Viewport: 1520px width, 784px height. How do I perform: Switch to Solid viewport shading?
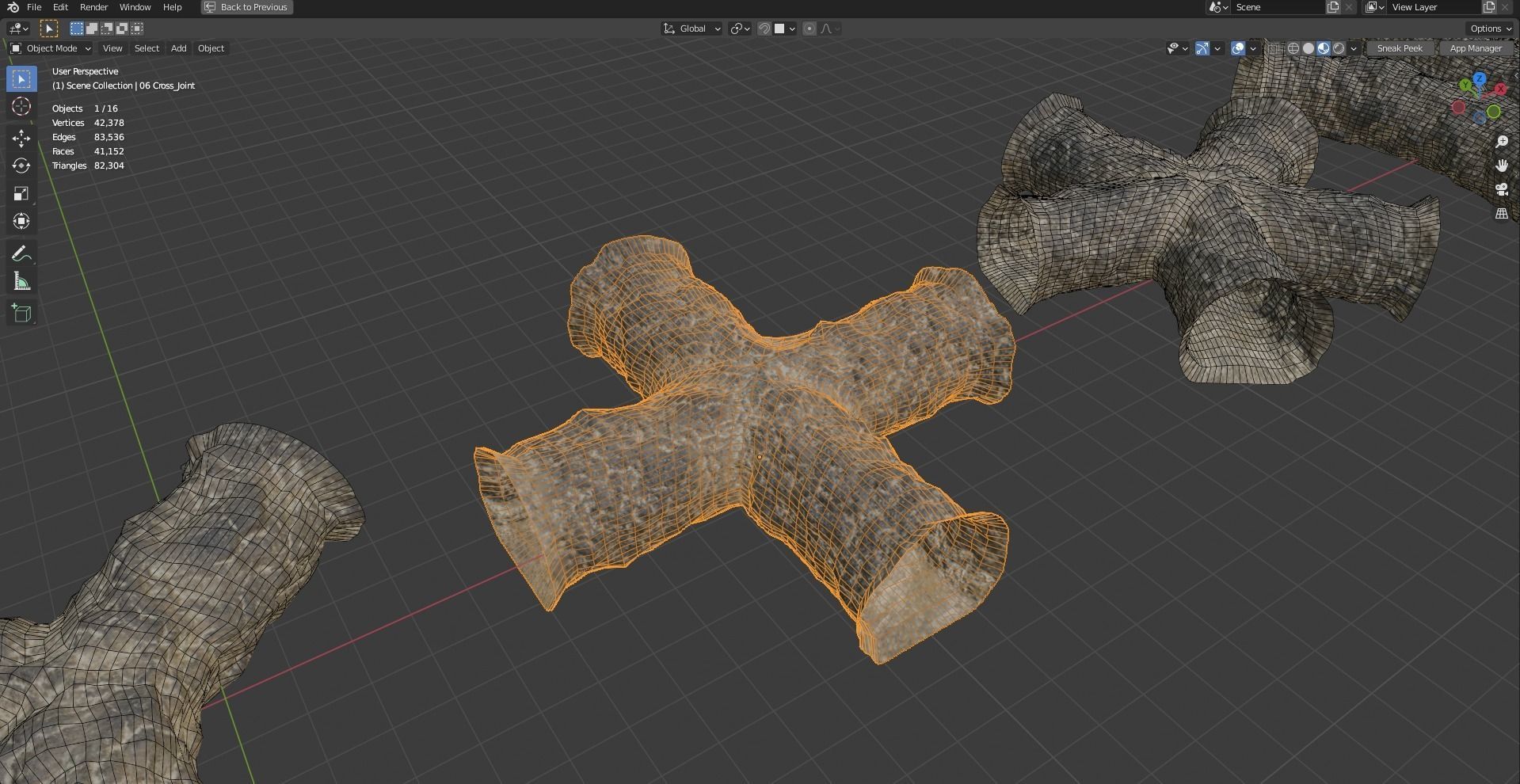[x=1309, y=48]
